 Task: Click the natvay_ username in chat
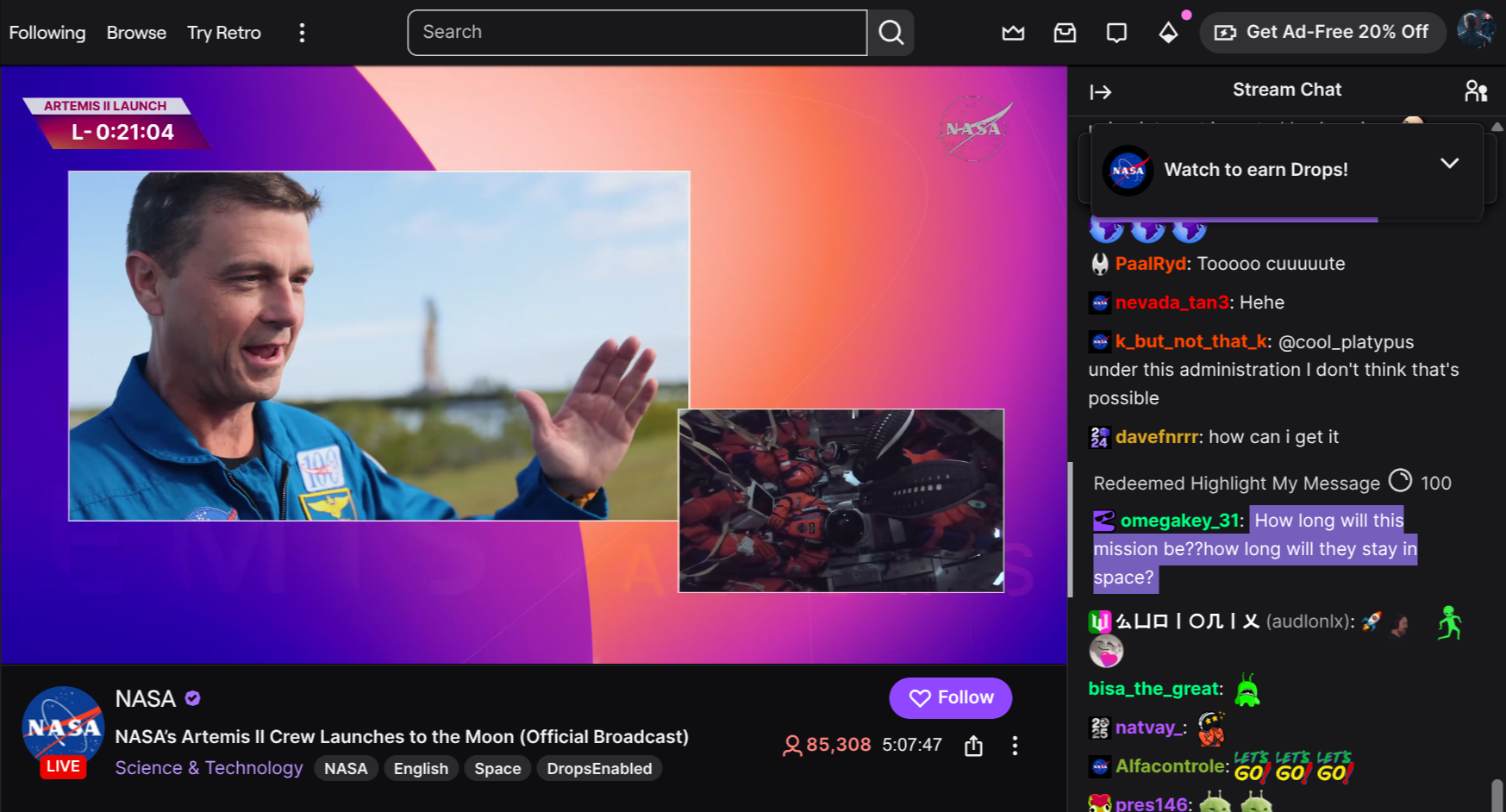click(x=1147, y=728)
